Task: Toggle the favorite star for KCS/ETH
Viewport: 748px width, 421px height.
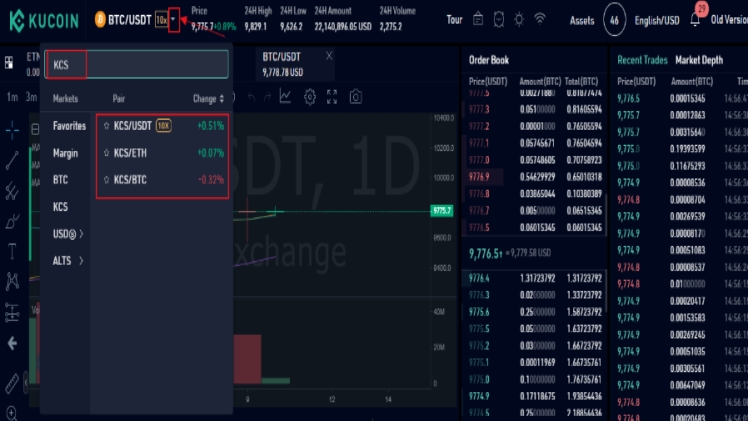Action: pos(106,153)
